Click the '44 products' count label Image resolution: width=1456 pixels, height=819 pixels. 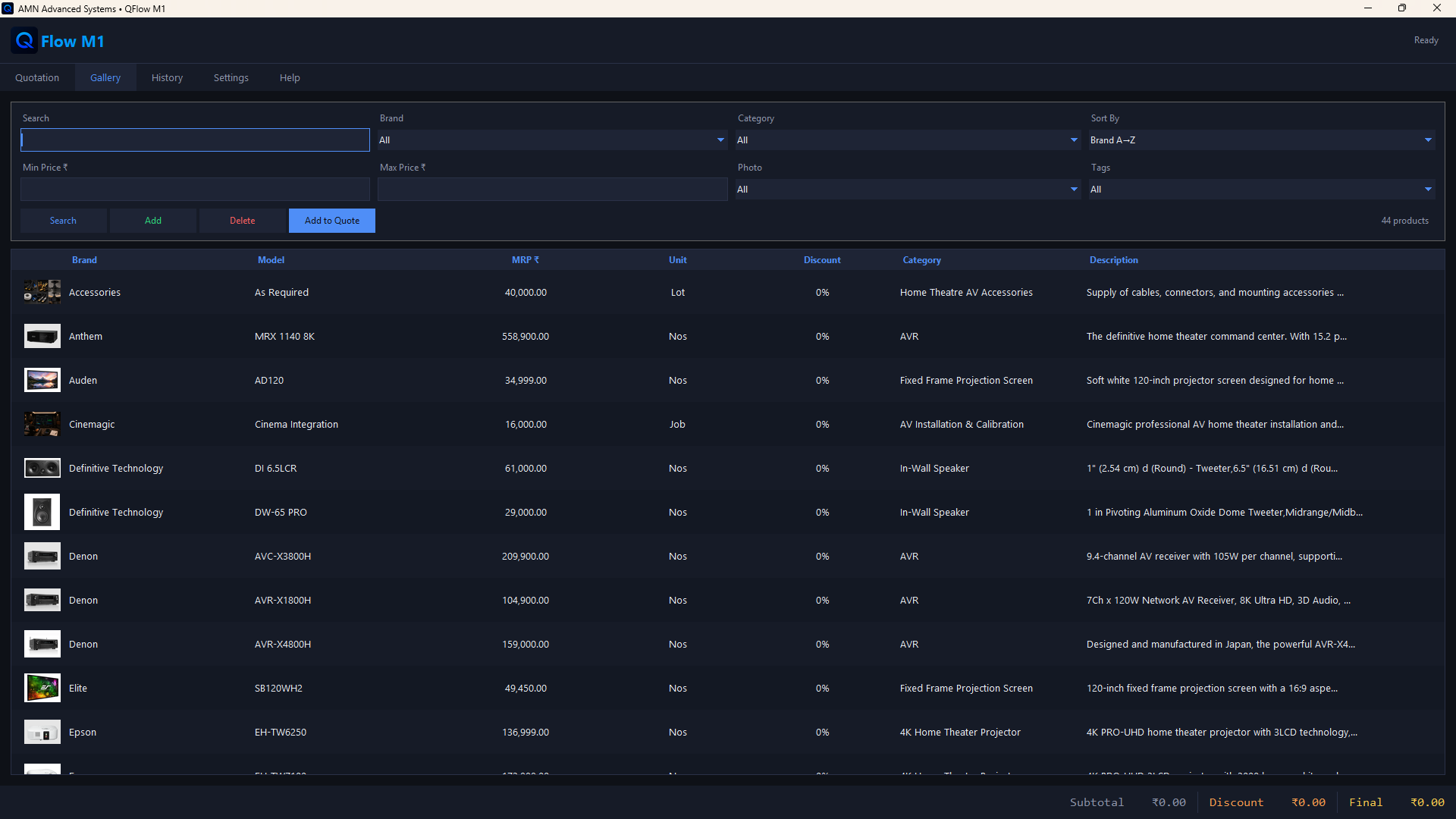1404,221
